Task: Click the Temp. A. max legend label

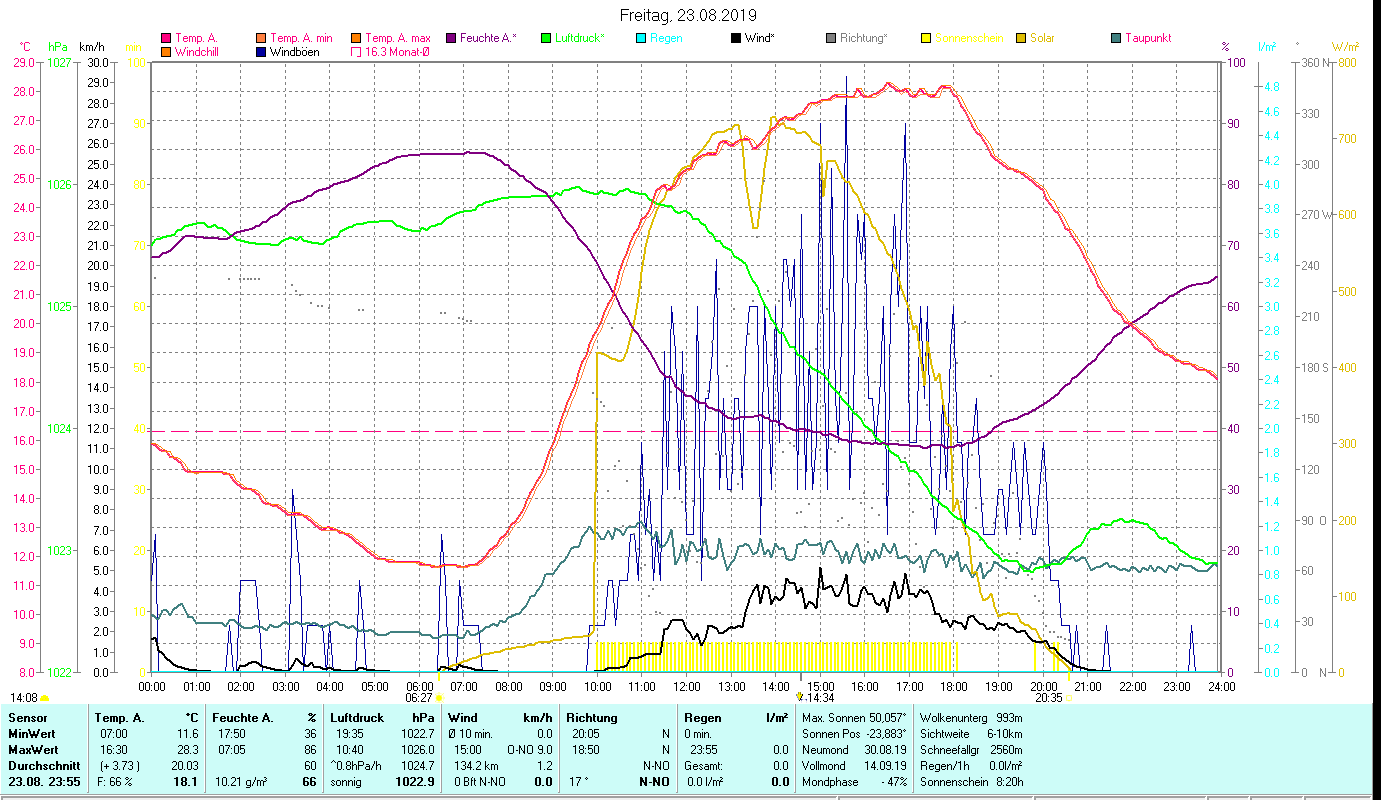Action: point(398,38)
